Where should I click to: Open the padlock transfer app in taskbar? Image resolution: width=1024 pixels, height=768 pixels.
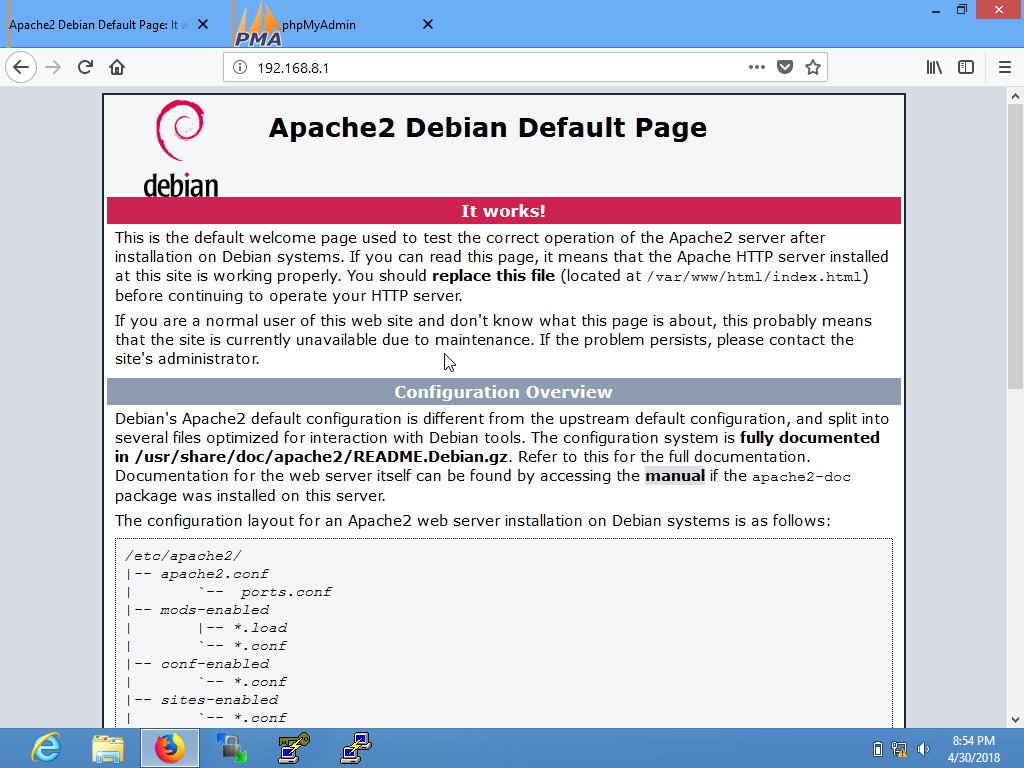[x=232, y=748]
